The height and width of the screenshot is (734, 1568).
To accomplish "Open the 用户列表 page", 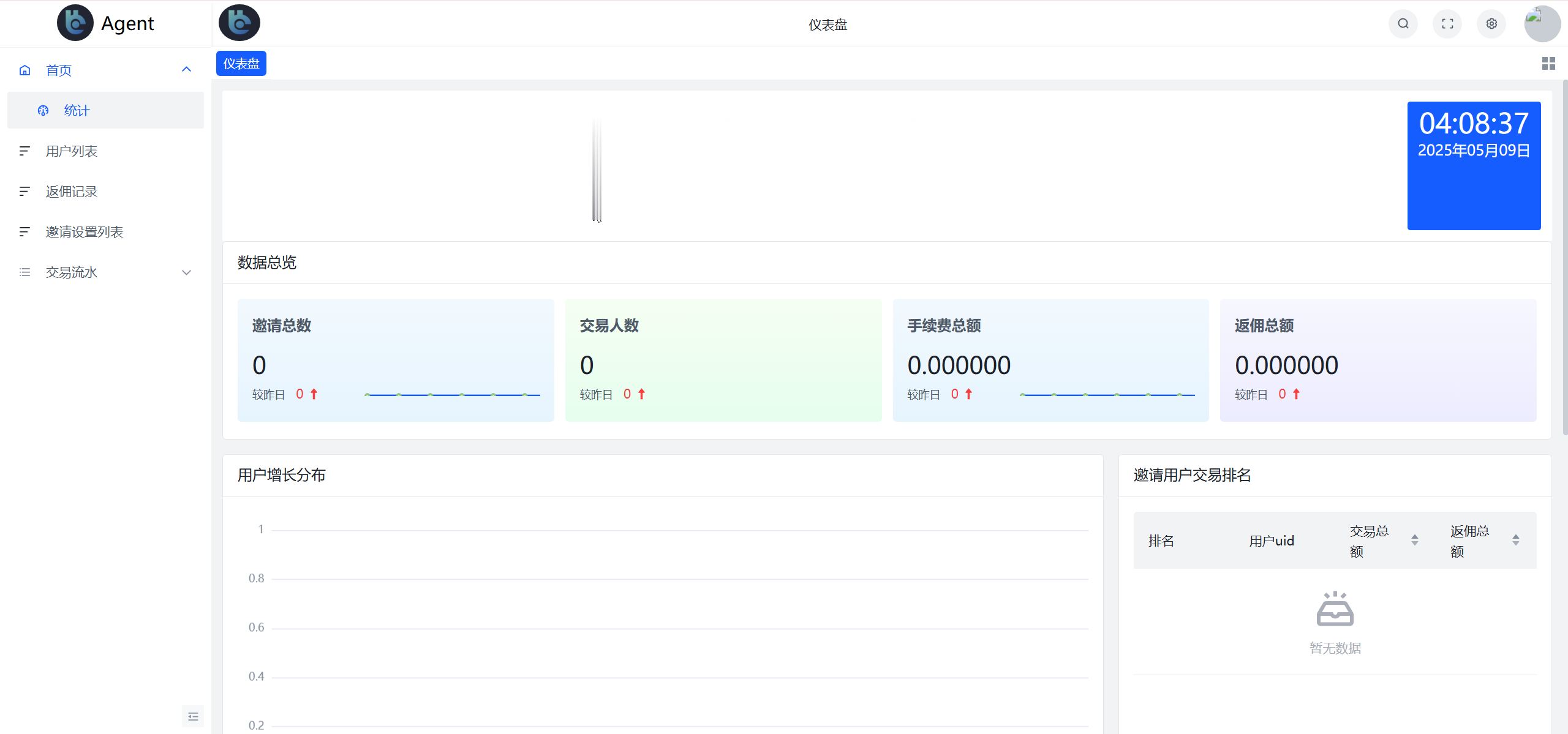I will [x=71, y=151].
